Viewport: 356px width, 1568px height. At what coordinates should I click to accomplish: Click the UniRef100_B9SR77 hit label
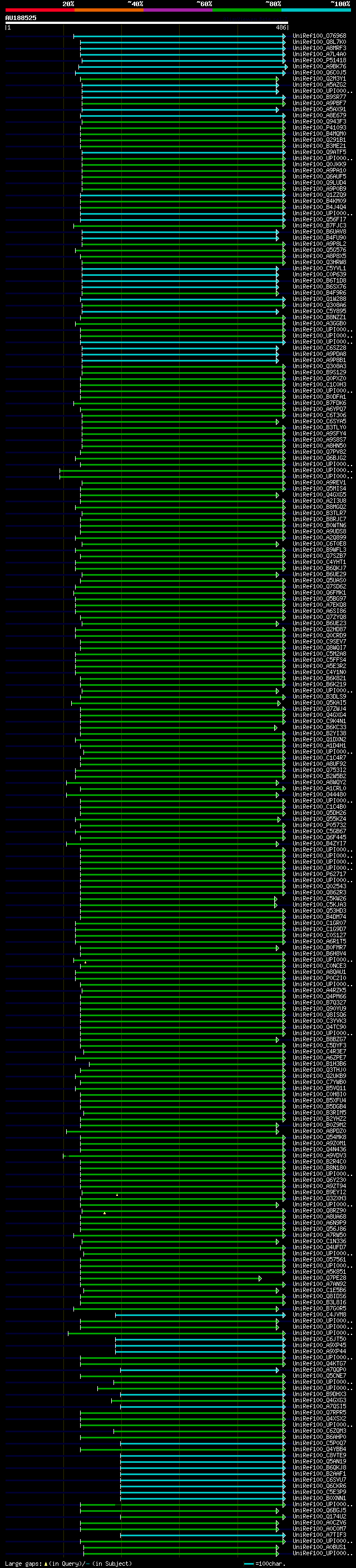[319, 97]
